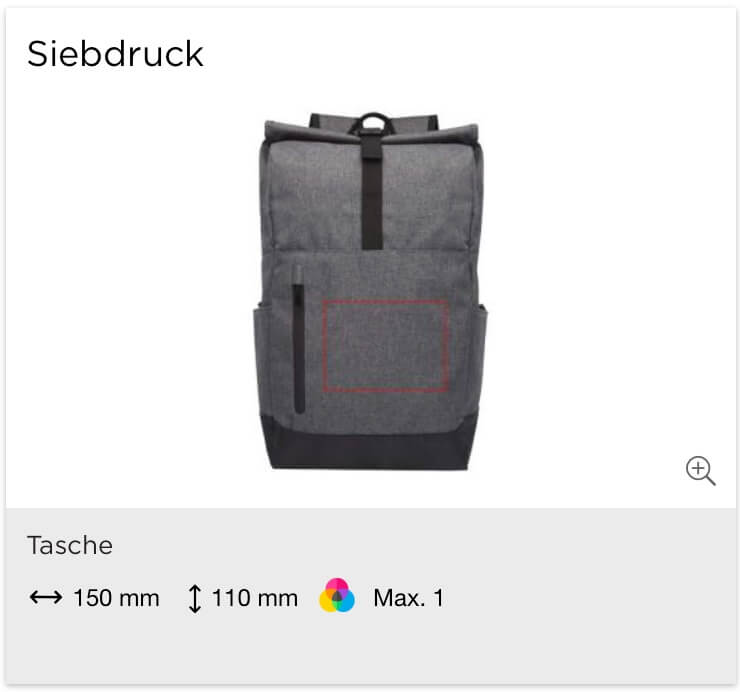740x692 pixels.
Task: Click the backpack's top carry handle
Action: click(x=372, y=121)
